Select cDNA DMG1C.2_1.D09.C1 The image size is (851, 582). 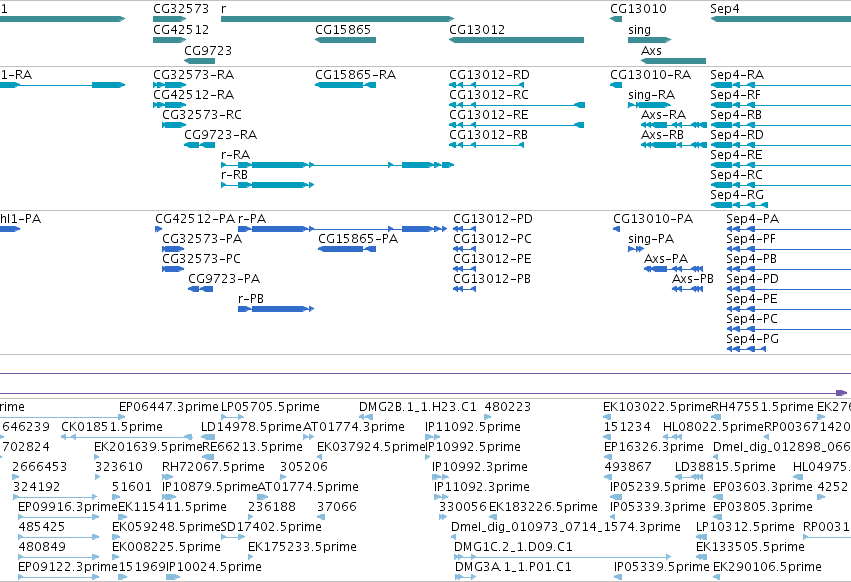[513, 547]
